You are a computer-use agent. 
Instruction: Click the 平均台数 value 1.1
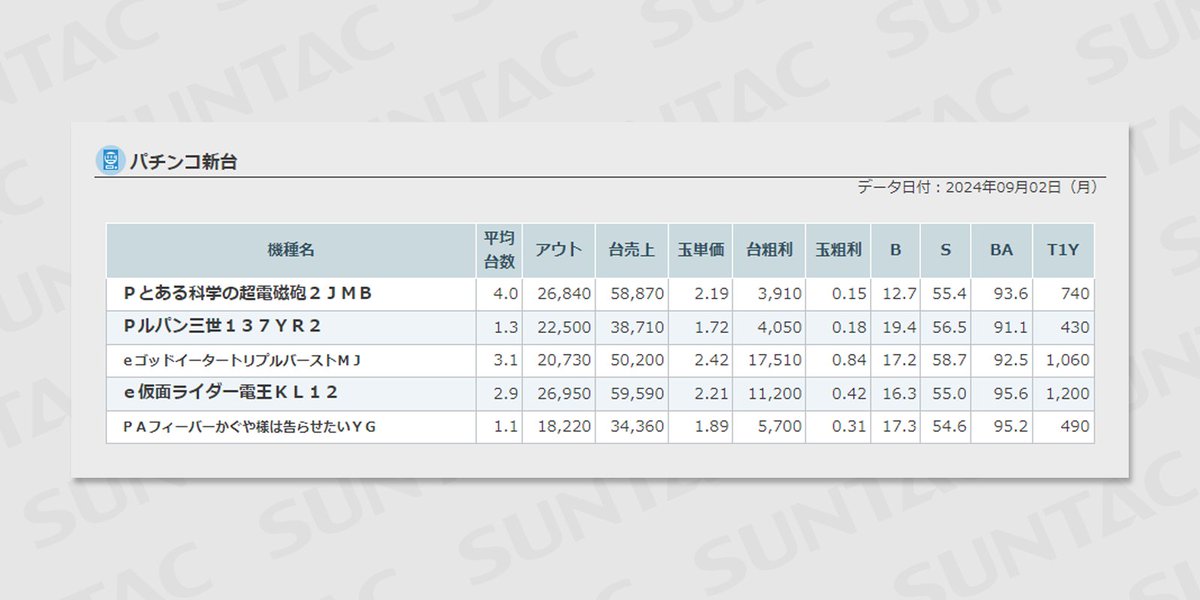click(506, 427)
